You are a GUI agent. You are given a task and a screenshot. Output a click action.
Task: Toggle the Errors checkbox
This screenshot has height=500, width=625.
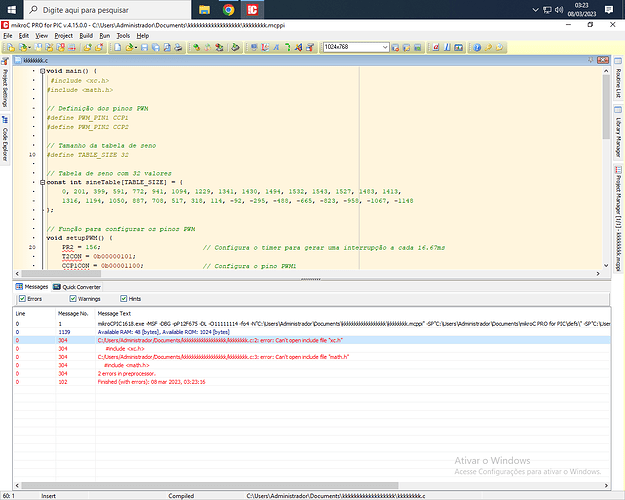[x=23, y=298]
